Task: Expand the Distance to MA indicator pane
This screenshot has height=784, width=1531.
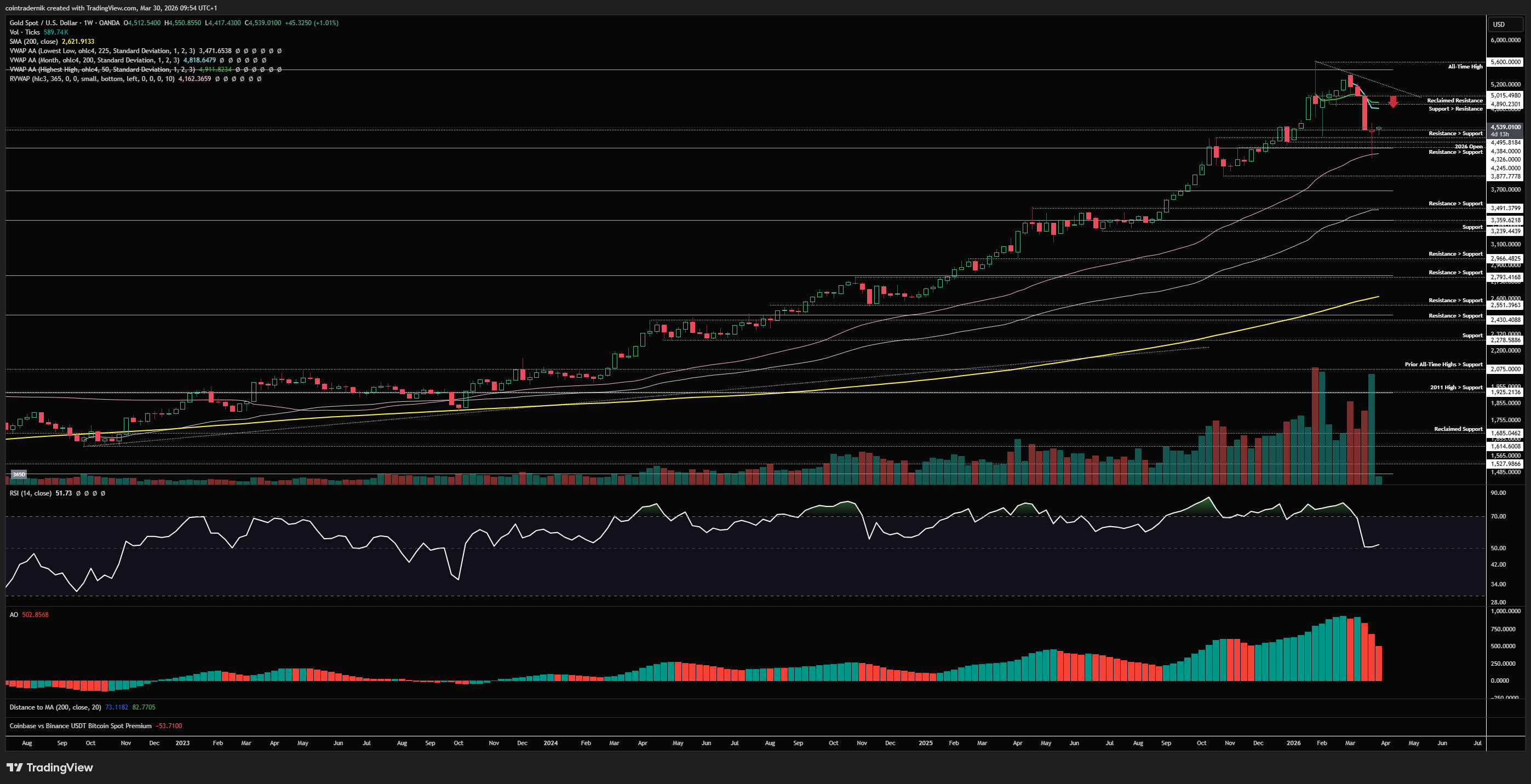Action: point(55,707)
